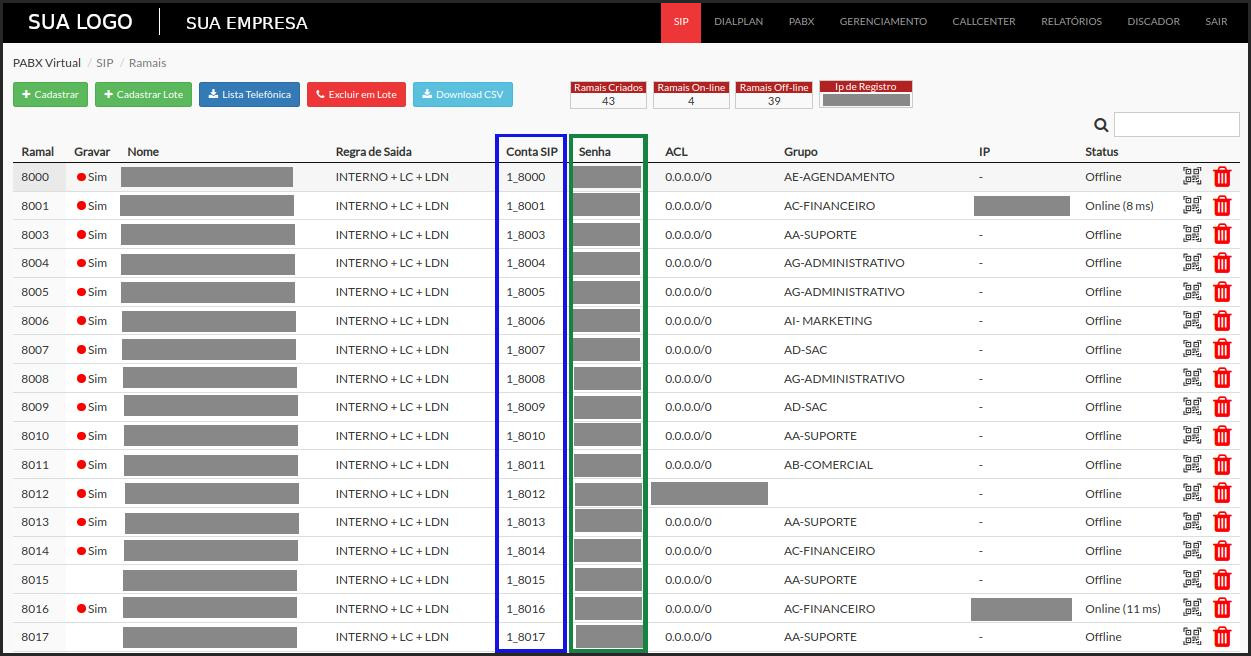Focus the search input field

tap(1176, 125)
